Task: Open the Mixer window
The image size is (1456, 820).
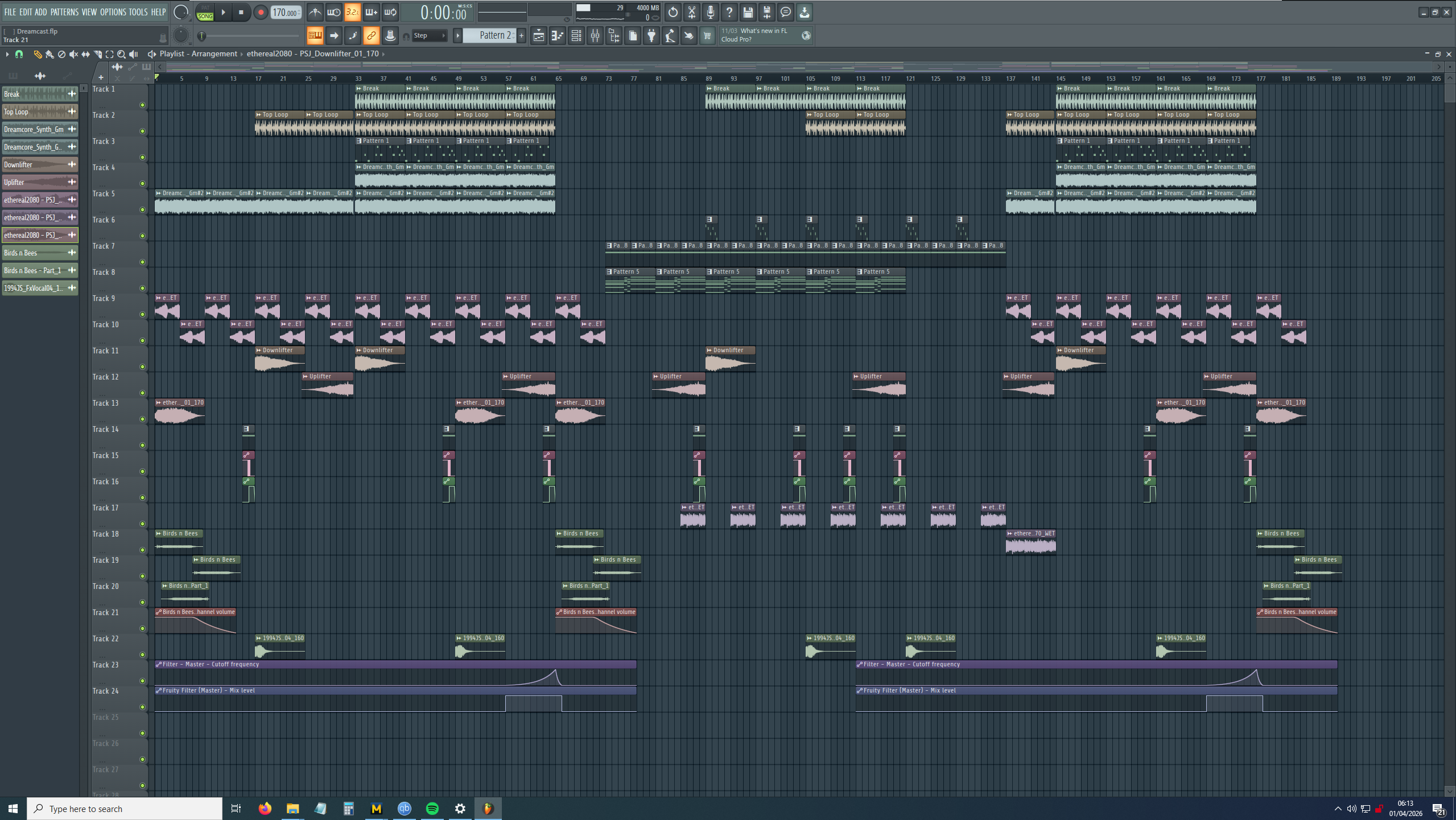Action: tap(595, 36)
